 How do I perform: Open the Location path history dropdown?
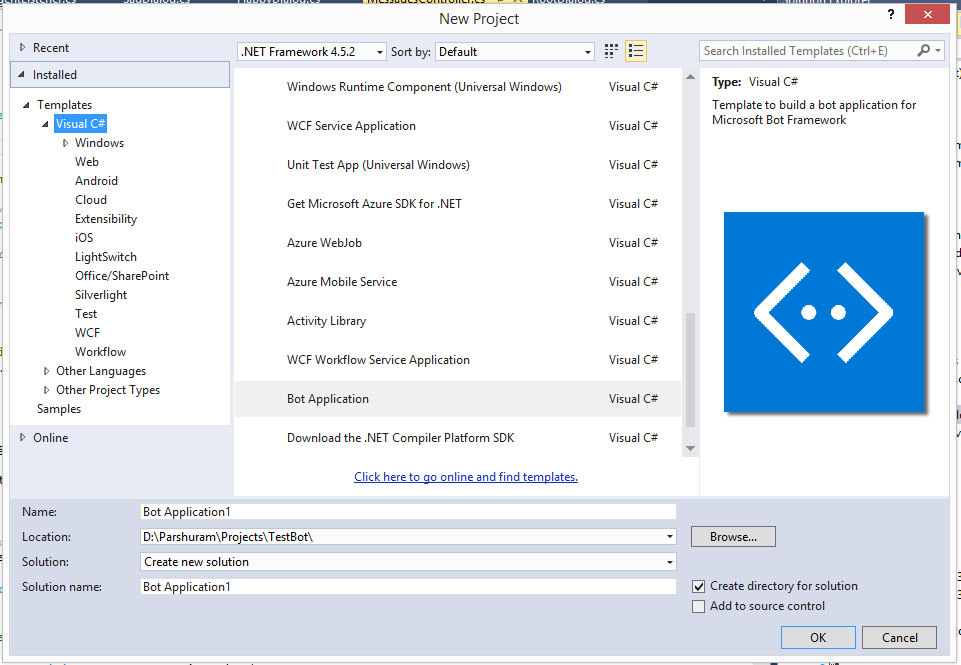(x=668, y=536)
